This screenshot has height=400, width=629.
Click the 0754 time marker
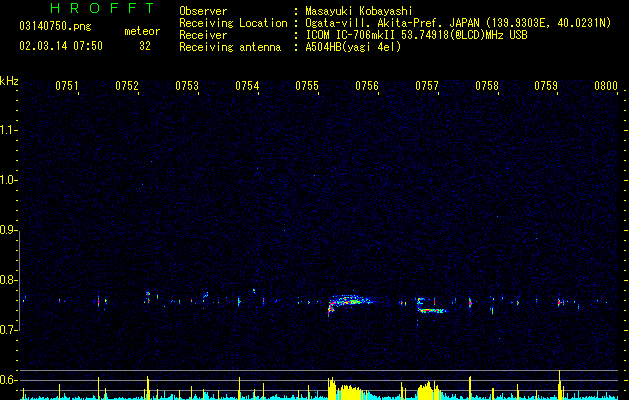pos(247,86)
